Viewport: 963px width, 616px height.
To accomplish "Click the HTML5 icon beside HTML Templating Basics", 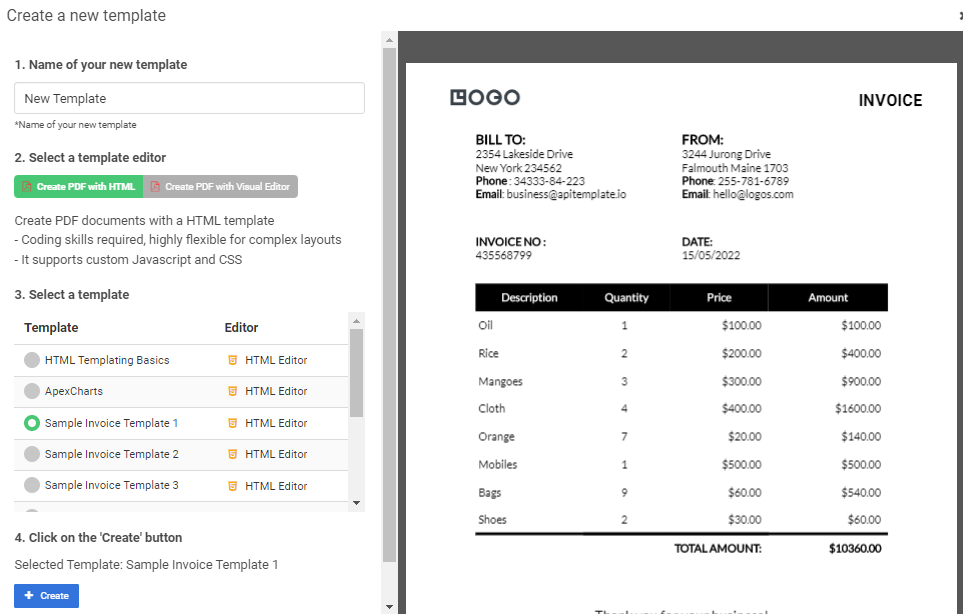I will coord(233,360).
